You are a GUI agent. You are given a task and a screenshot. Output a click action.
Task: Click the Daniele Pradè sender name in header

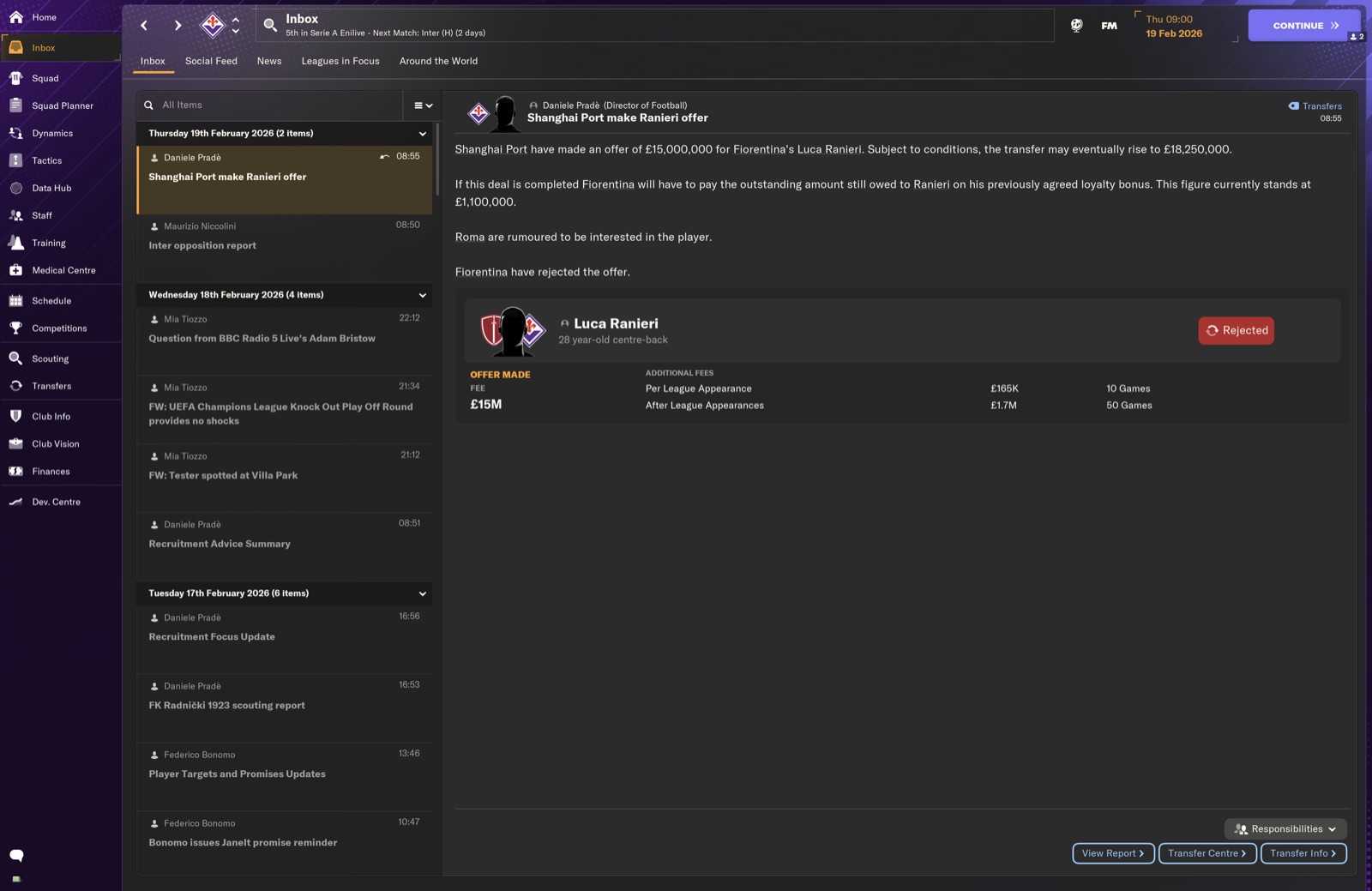pos(571,105)
